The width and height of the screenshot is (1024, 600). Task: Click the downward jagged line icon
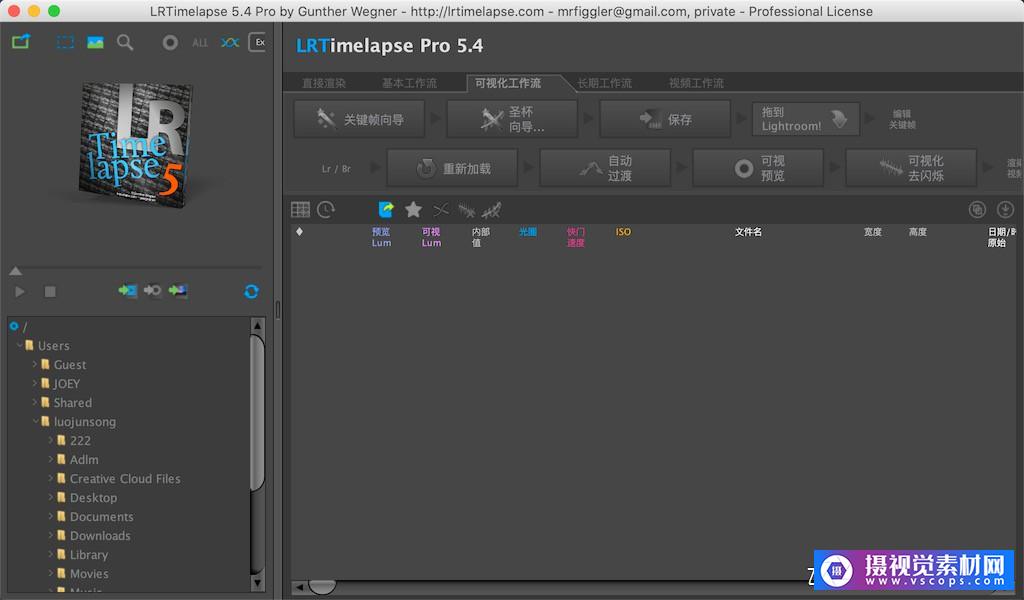click(466, 210)
